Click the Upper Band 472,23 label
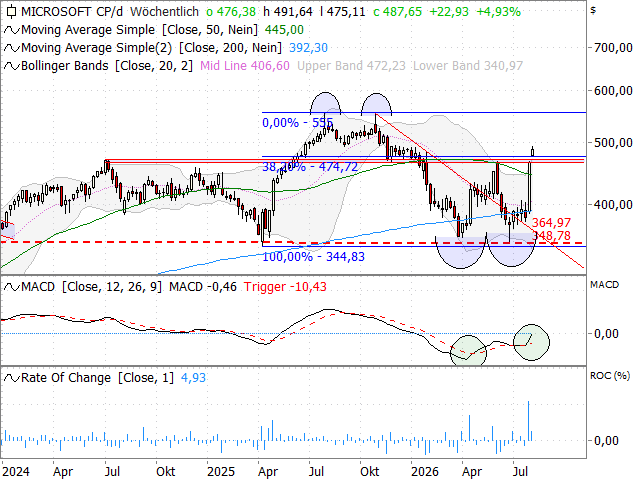Viewport: 640px width, 480px height. click(x=351, y=66)
